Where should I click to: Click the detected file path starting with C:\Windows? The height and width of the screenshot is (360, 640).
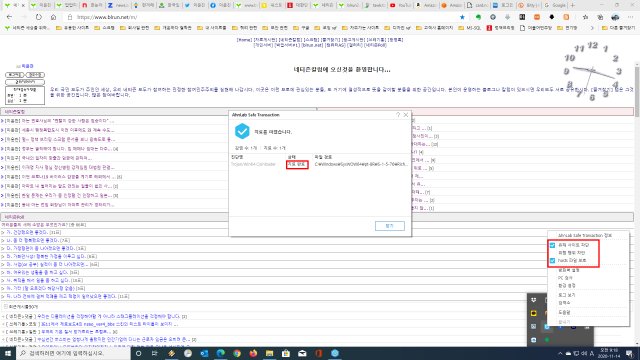[x=361, y=164]
